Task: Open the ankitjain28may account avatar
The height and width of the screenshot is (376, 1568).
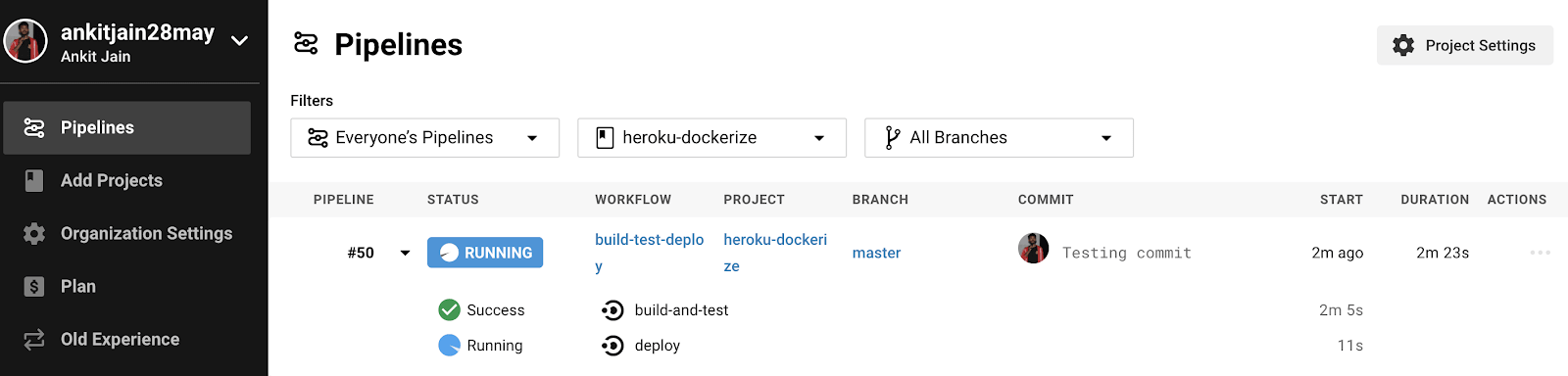Action: 25,40
